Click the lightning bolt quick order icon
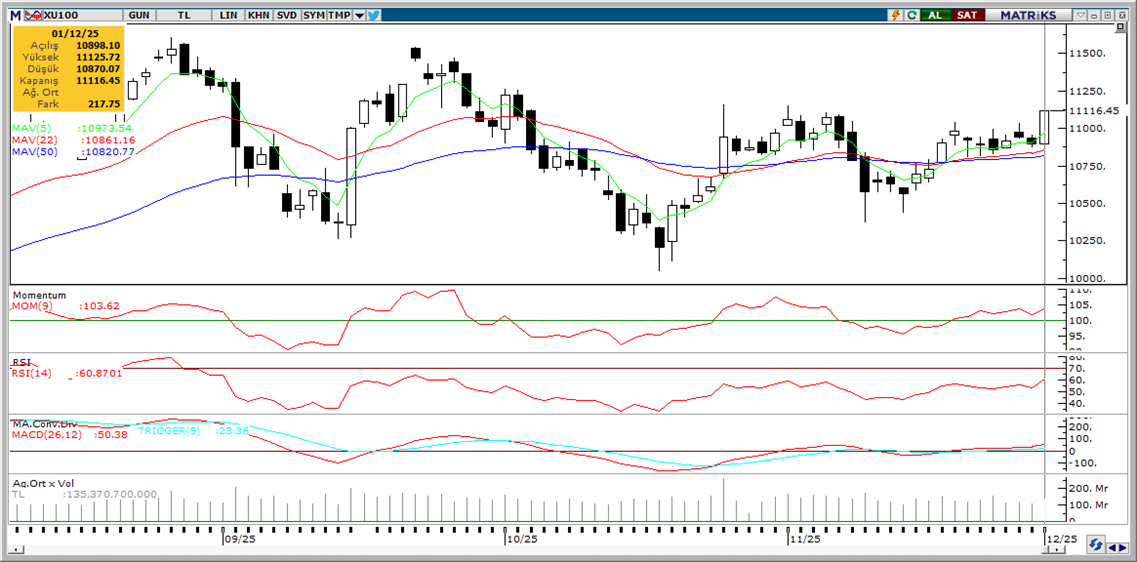This screenshot has height=562, width=1137. tap(897, 15)
